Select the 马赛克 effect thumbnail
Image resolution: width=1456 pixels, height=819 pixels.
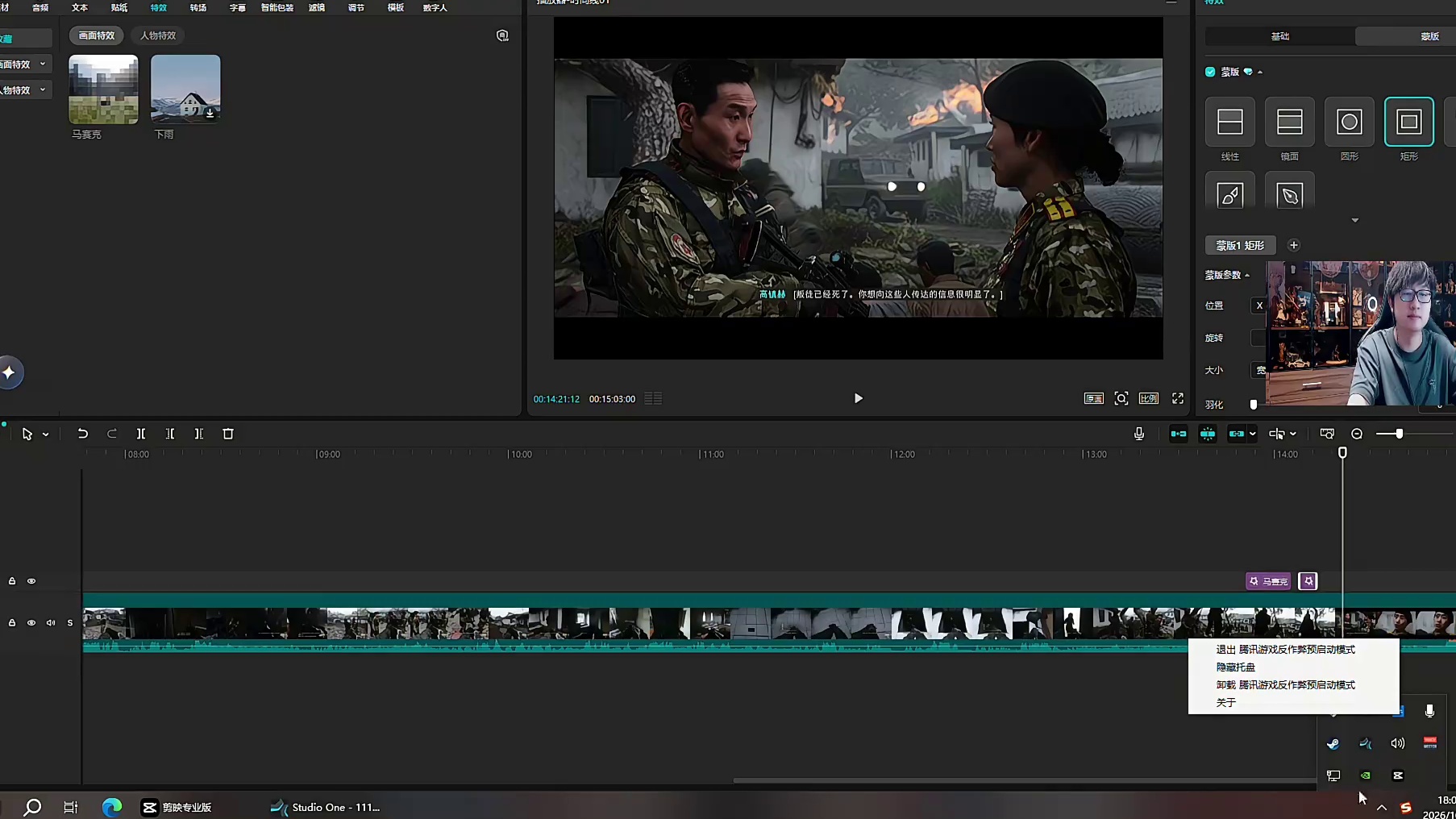(103, 89)
